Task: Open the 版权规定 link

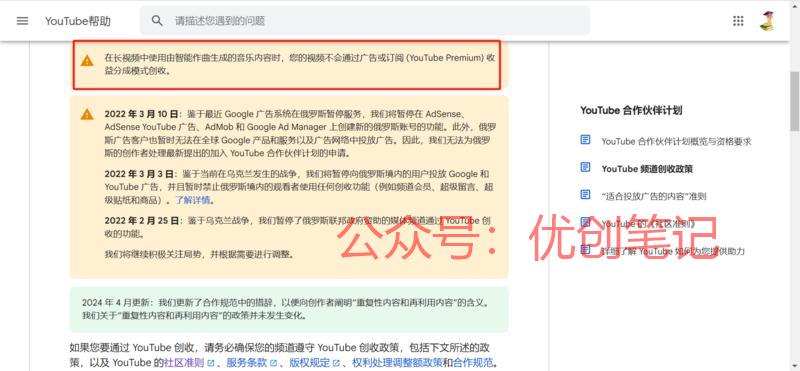Action: click(310, 363)
